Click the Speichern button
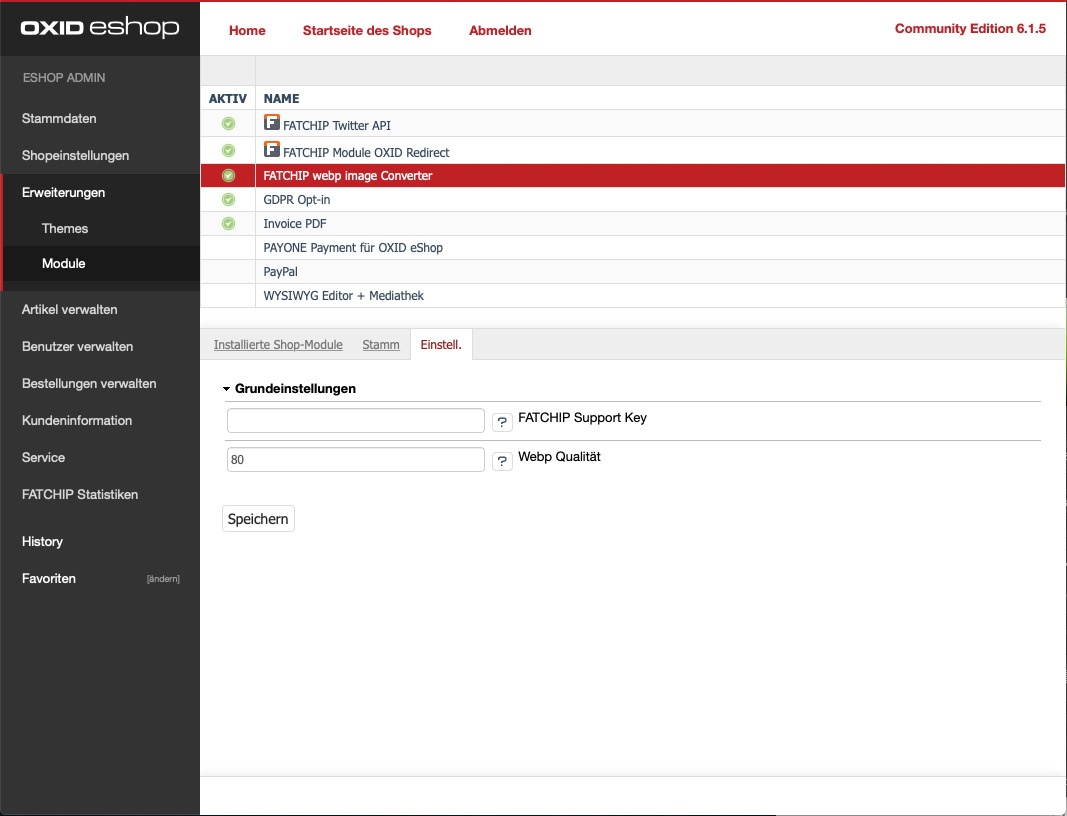 258,518
